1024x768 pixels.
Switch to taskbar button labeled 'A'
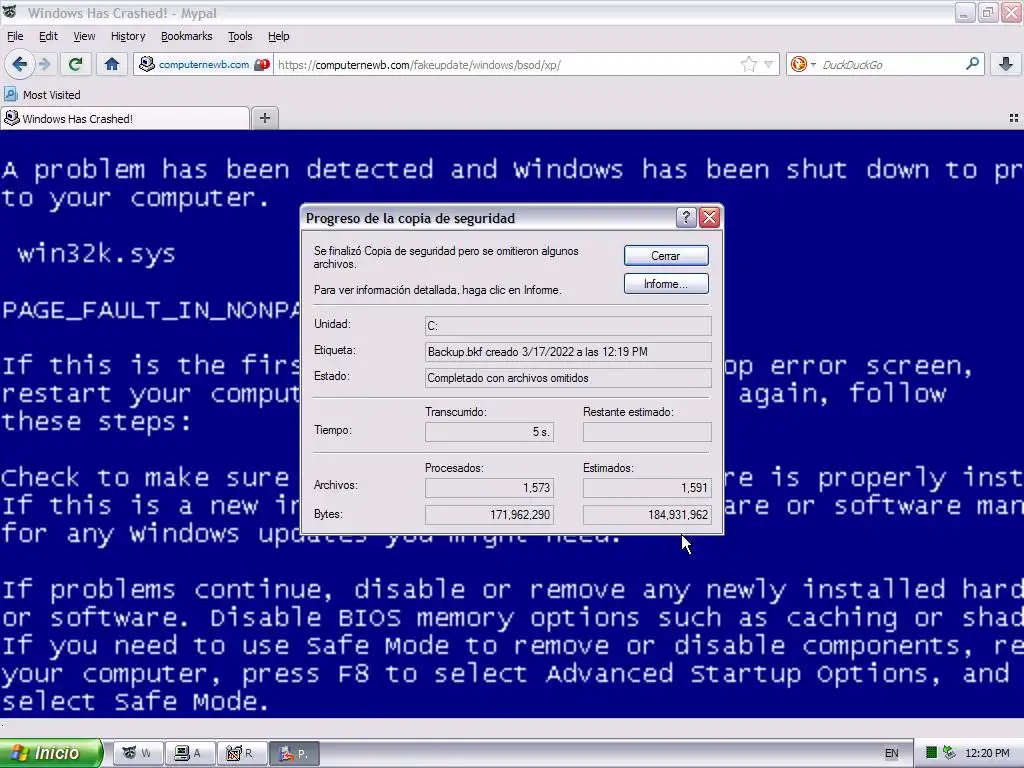pos(189,753)
